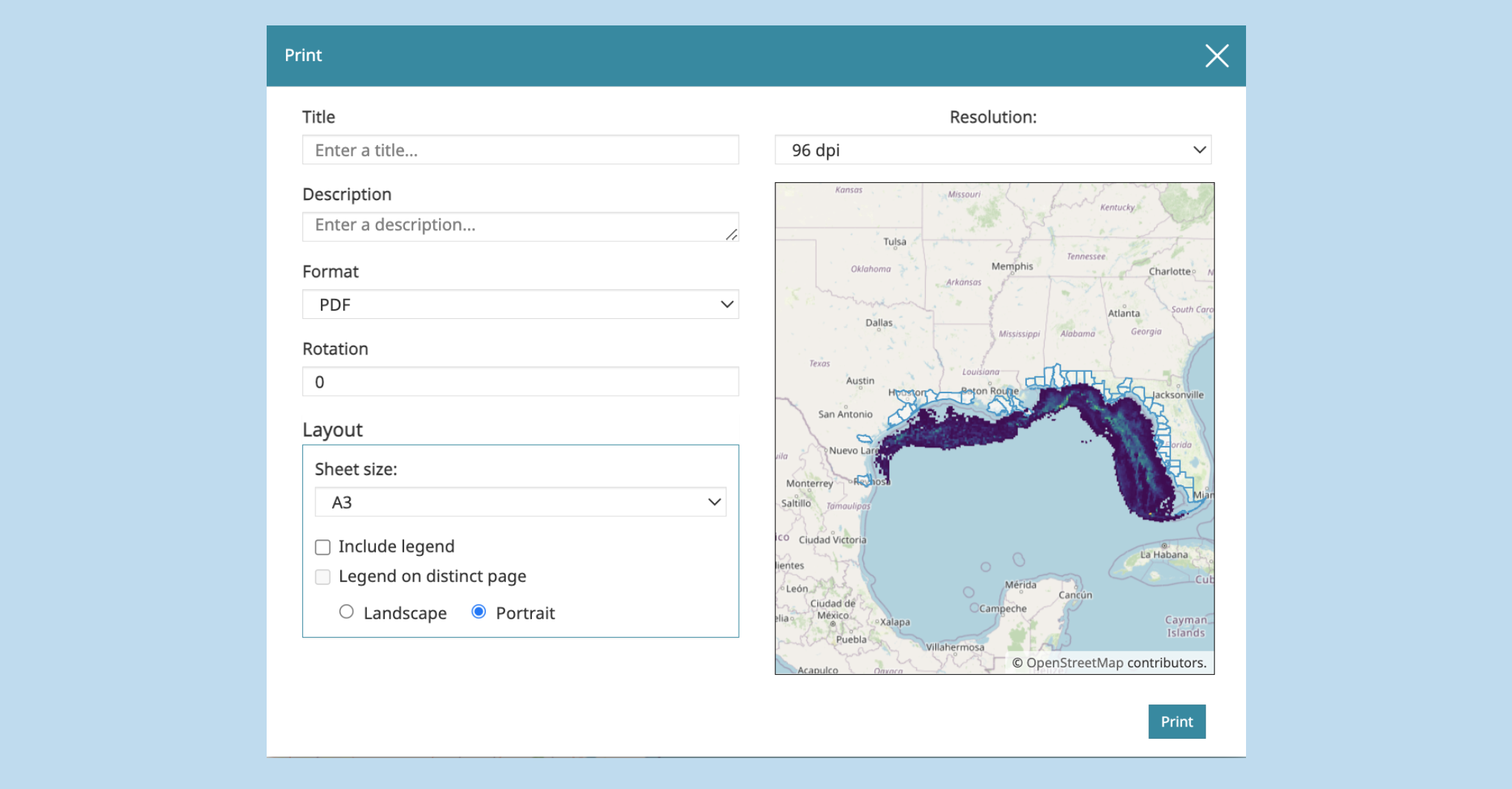Toggle Legend on distinct page checkbox
Viewport: 1512px width, 789px height.
point(323,577)
